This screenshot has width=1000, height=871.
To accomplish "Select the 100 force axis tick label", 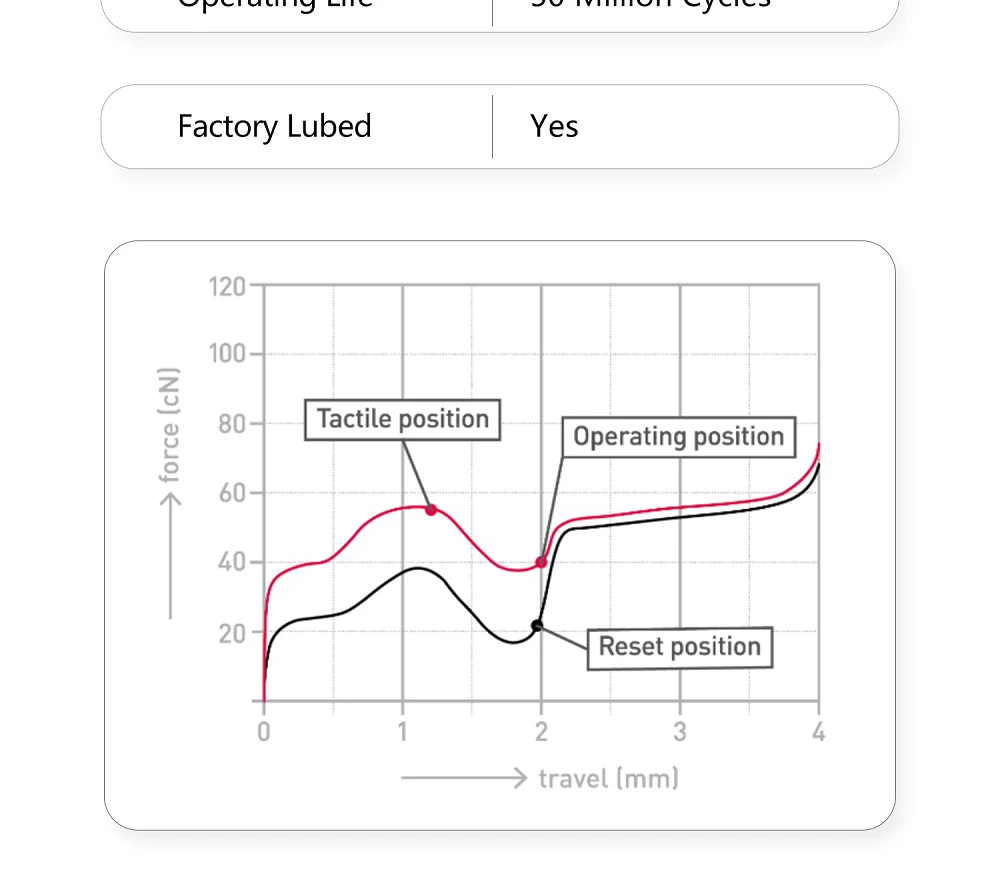I will (227, 354).
